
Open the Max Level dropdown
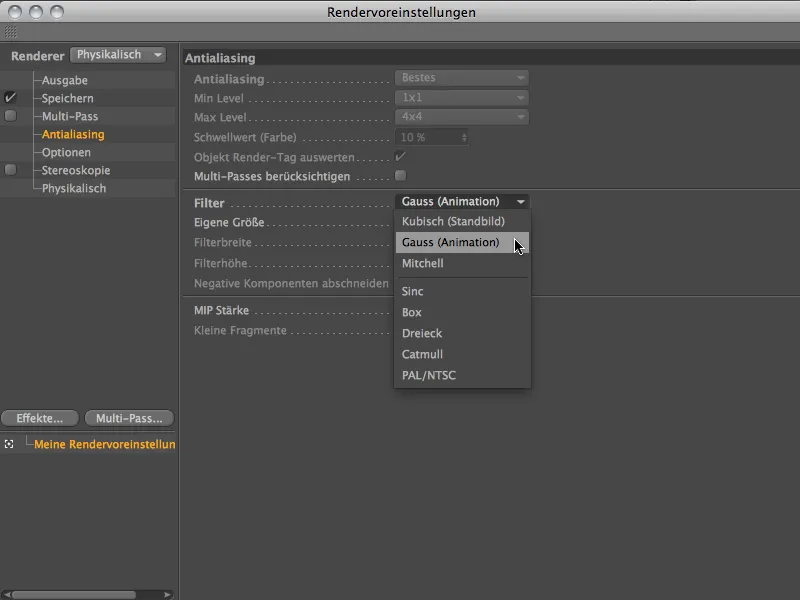pos(462,115)
